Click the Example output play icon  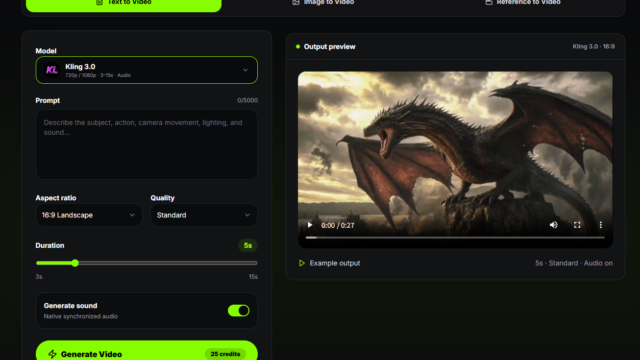[302, 263]
